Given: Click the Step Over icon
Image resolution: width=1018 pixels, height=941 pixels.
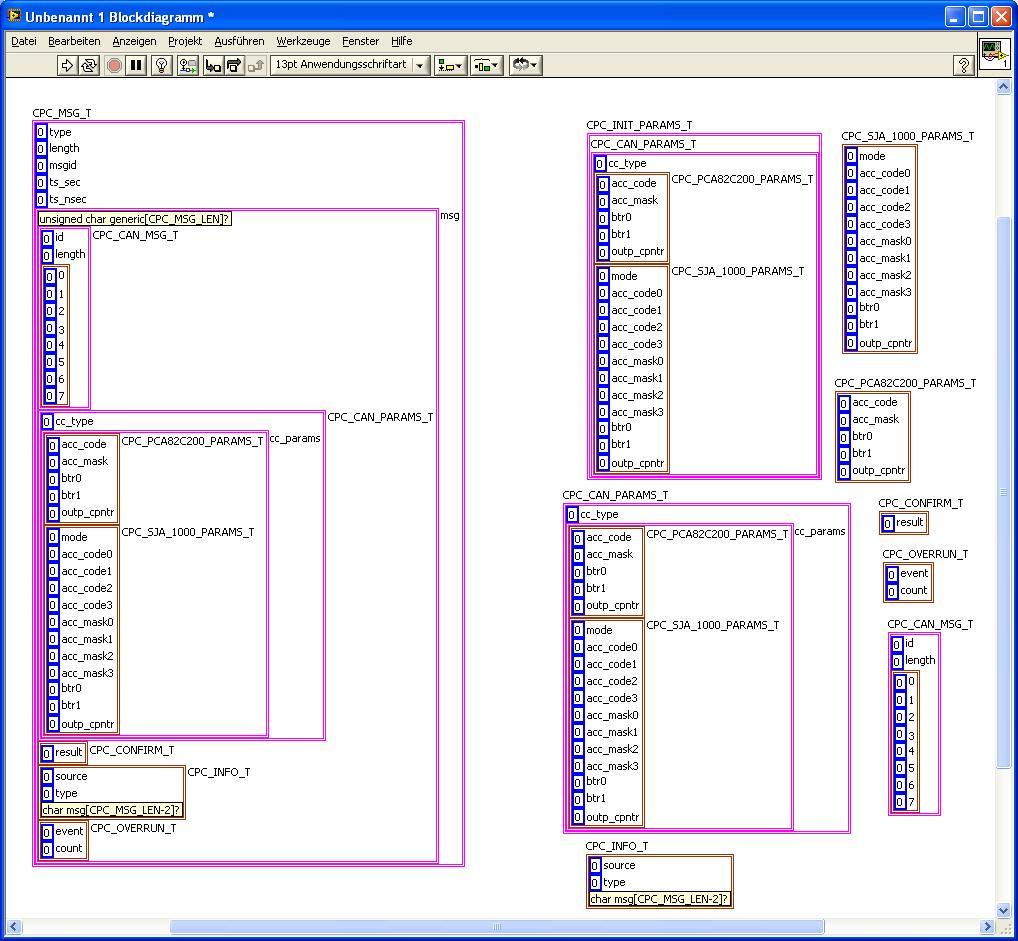Looking at the screenshot, I should point(234,65).
